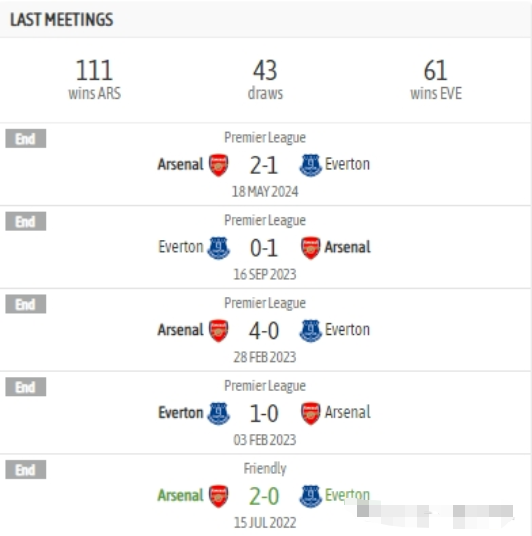The width and height of the screenshot is (532, 536).
Task: Click the green Arsenal name in Friendly row
Action: [181, 495]
